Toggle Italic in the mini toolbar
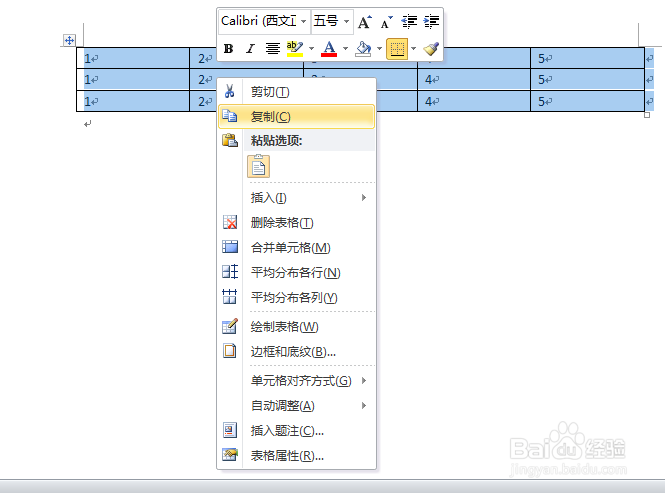 [250, 49]
